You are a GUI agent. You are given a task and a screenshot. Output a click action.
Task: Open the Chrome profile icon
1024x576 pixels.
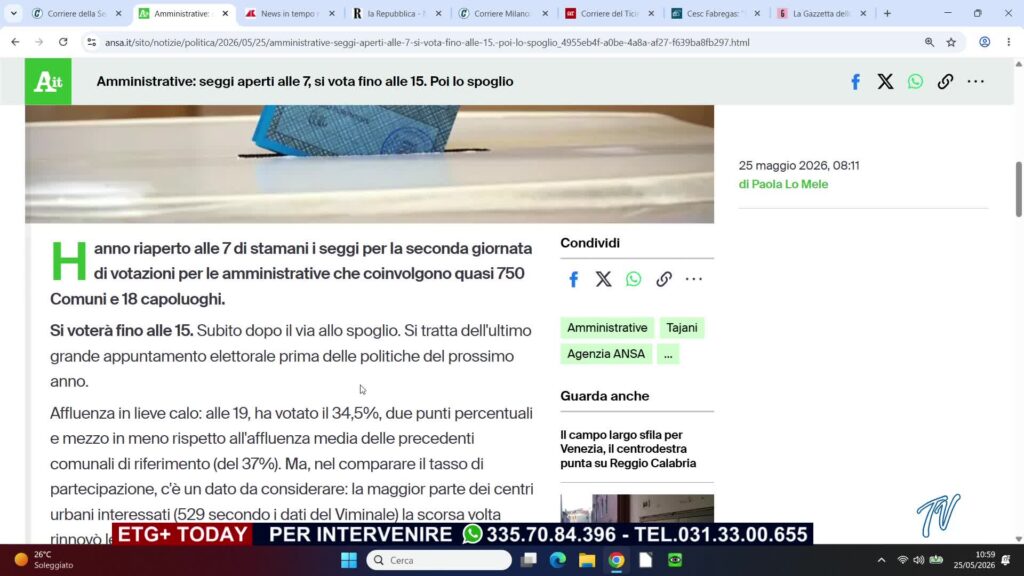(984, 42)
